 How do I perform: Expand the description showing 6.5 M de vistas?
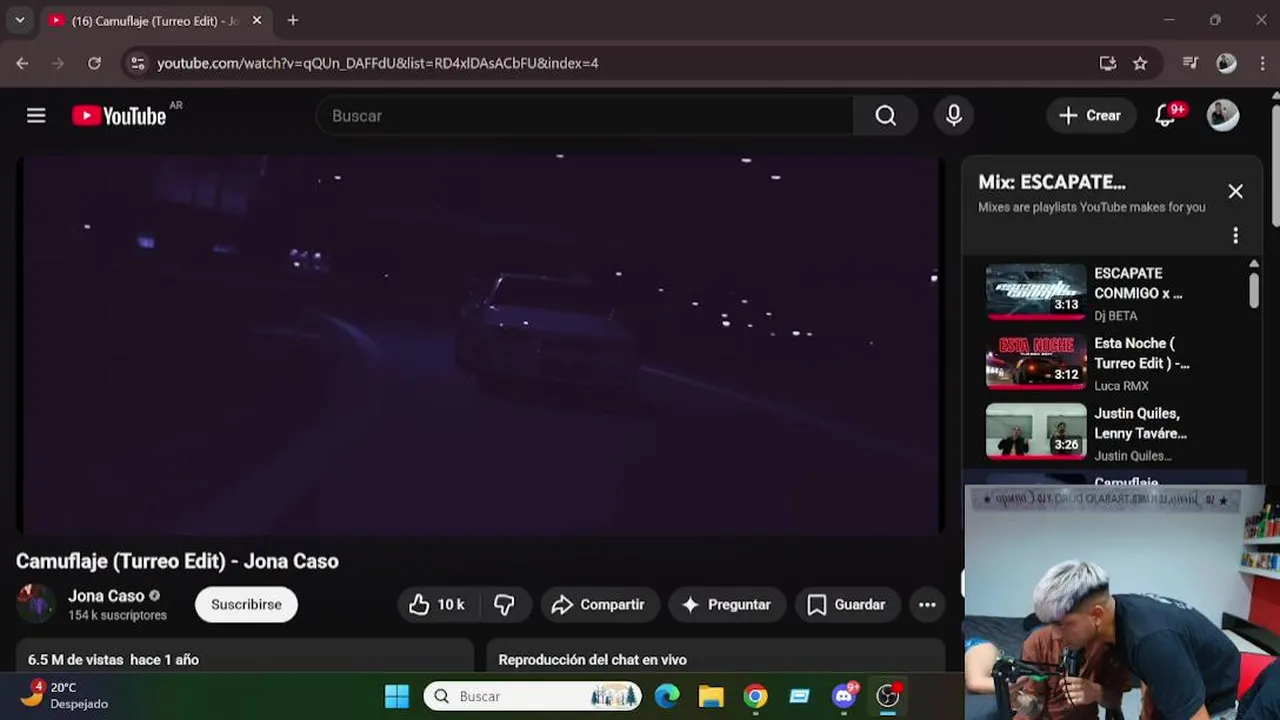(244, 656)
